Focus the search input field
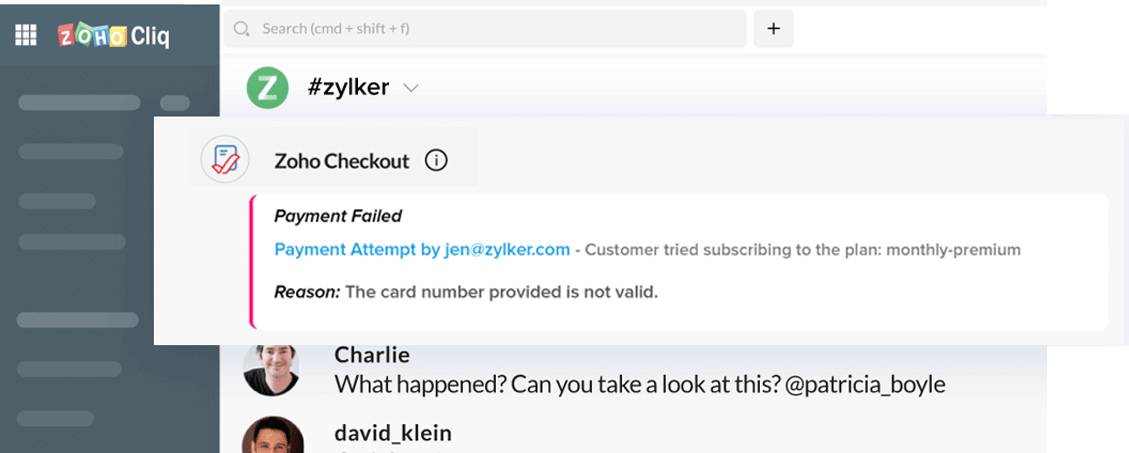The image size is (1129, 453). pos(490,29)
